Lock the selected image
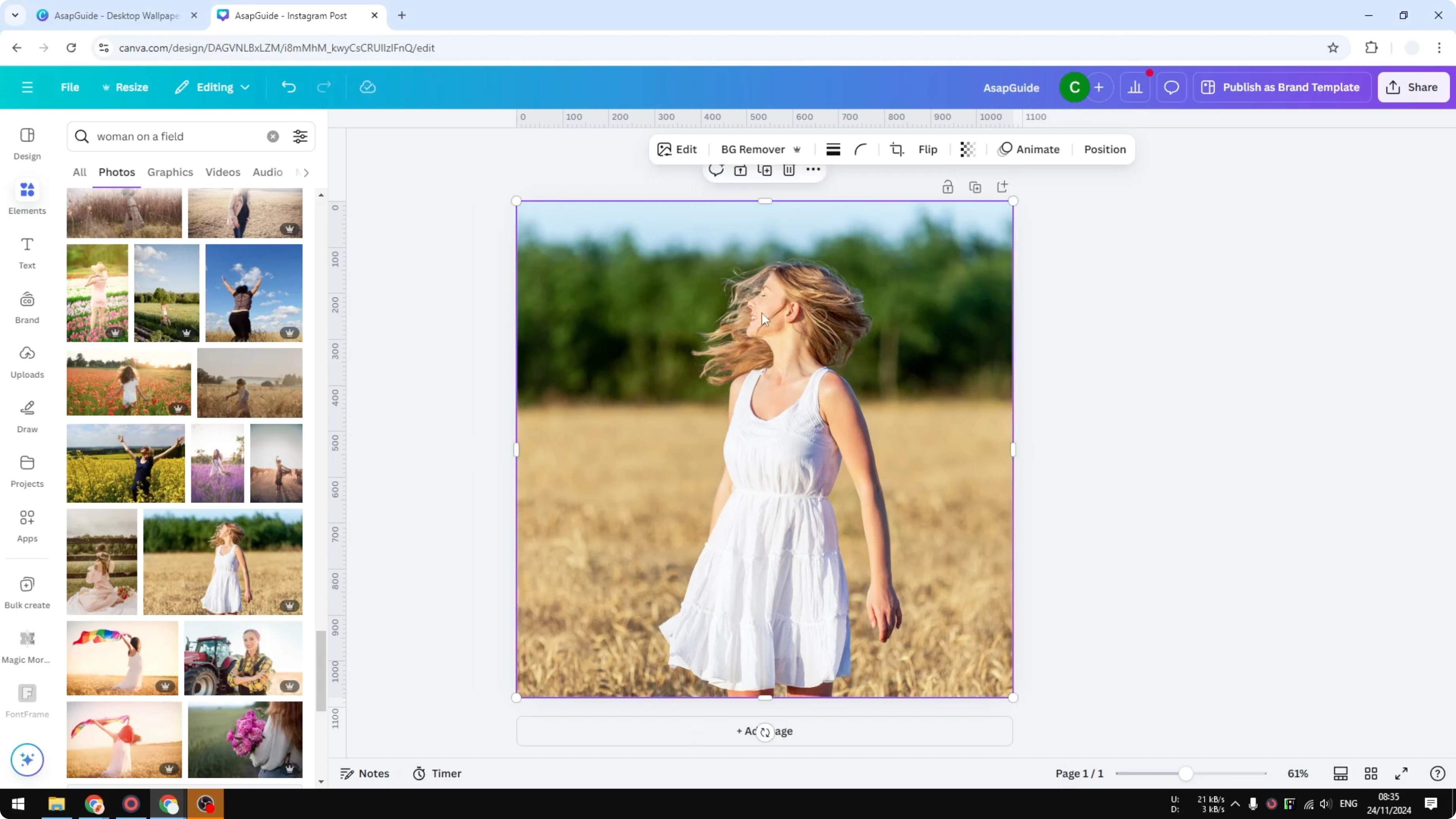Image resolution: width=1456 pixels, height=819 pixels. (948, 186)
